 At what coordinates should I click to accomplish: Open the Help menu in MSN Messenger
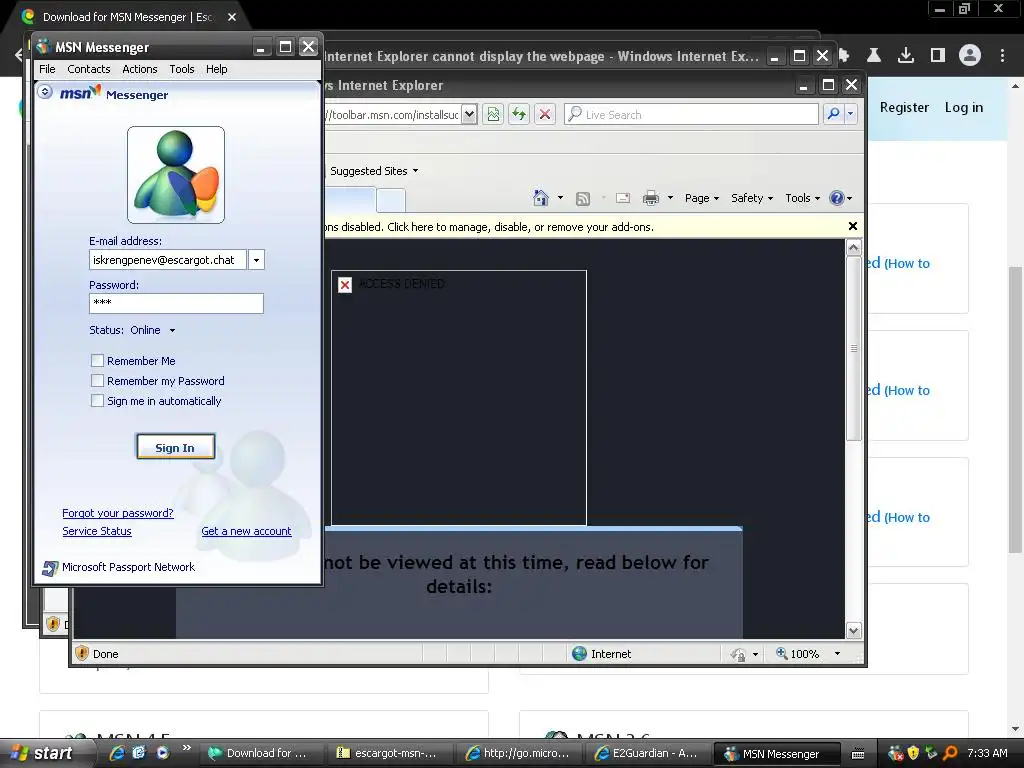[217, 69]
